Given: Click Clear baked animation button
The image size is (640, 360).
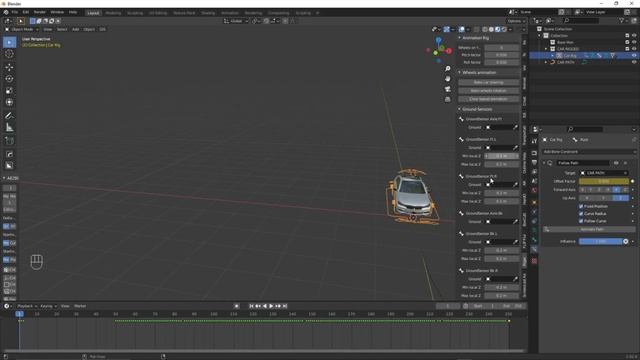Looking at the screenshot, I should 489,99.
